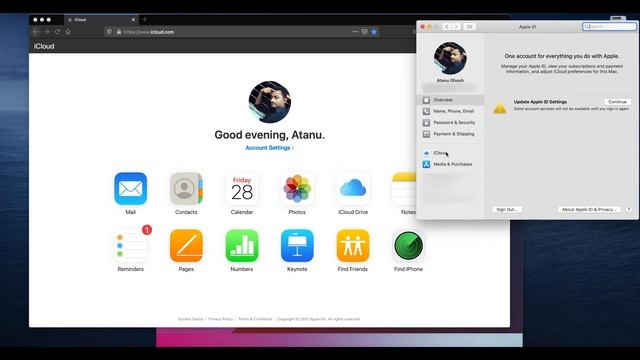Screen dimensions: 640x360
Task: Open a new browser tab with plus
Action: (144, 19)
